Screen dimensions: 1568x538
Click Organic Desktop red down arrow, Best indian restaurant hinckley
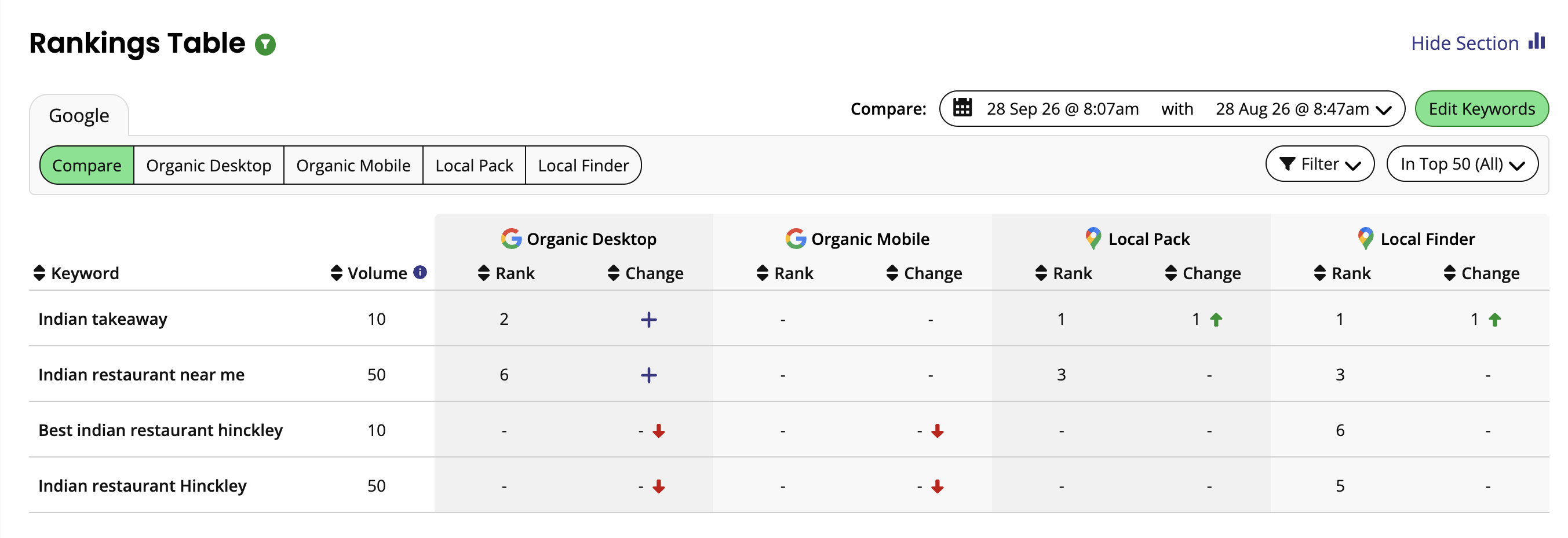(659, 431)
